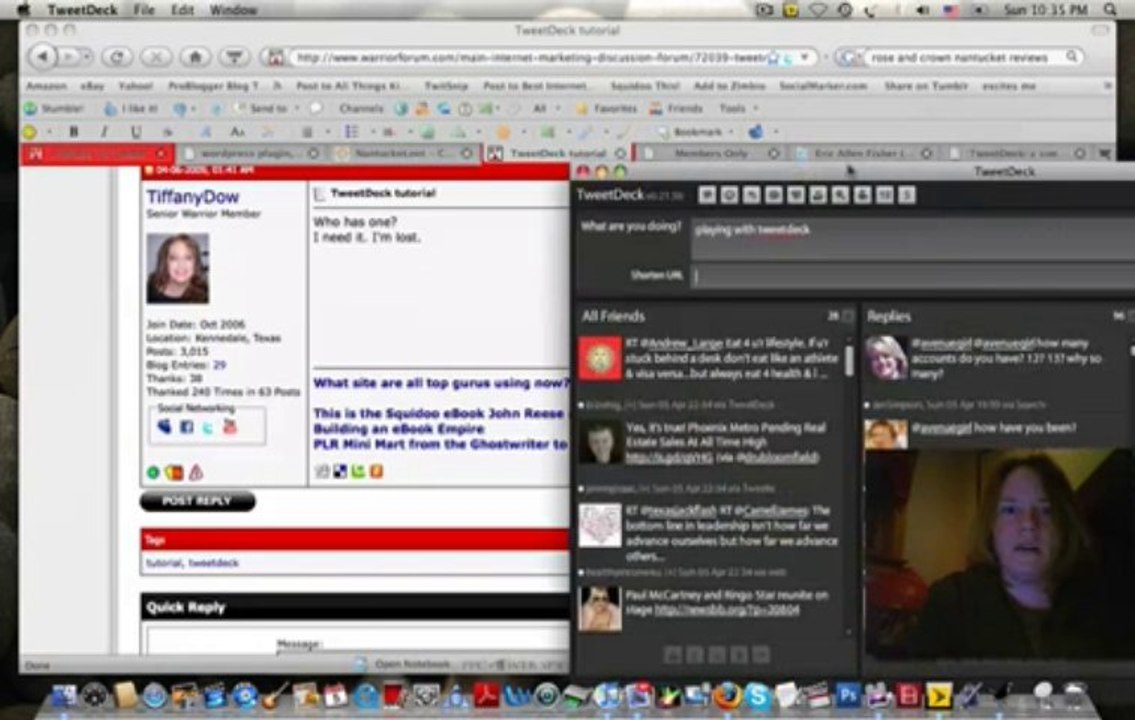Viewport: 1135px width, 720px height.
Task: Open the Window menu
Action: [233, 9]
